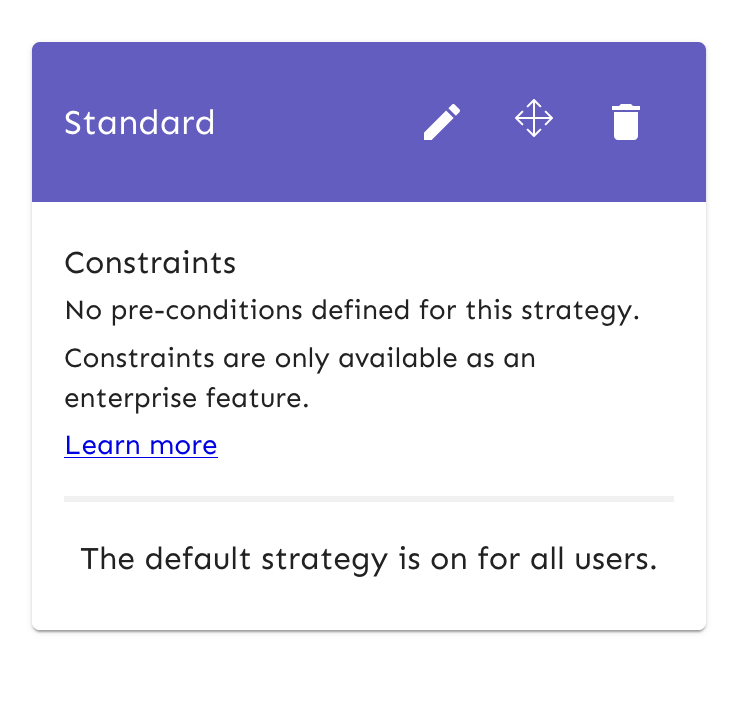Edit the Standard strategy with the pencil icon
The width and height of the screenshot is (744, 712).
pyautogui.click(x=442, y=122)
